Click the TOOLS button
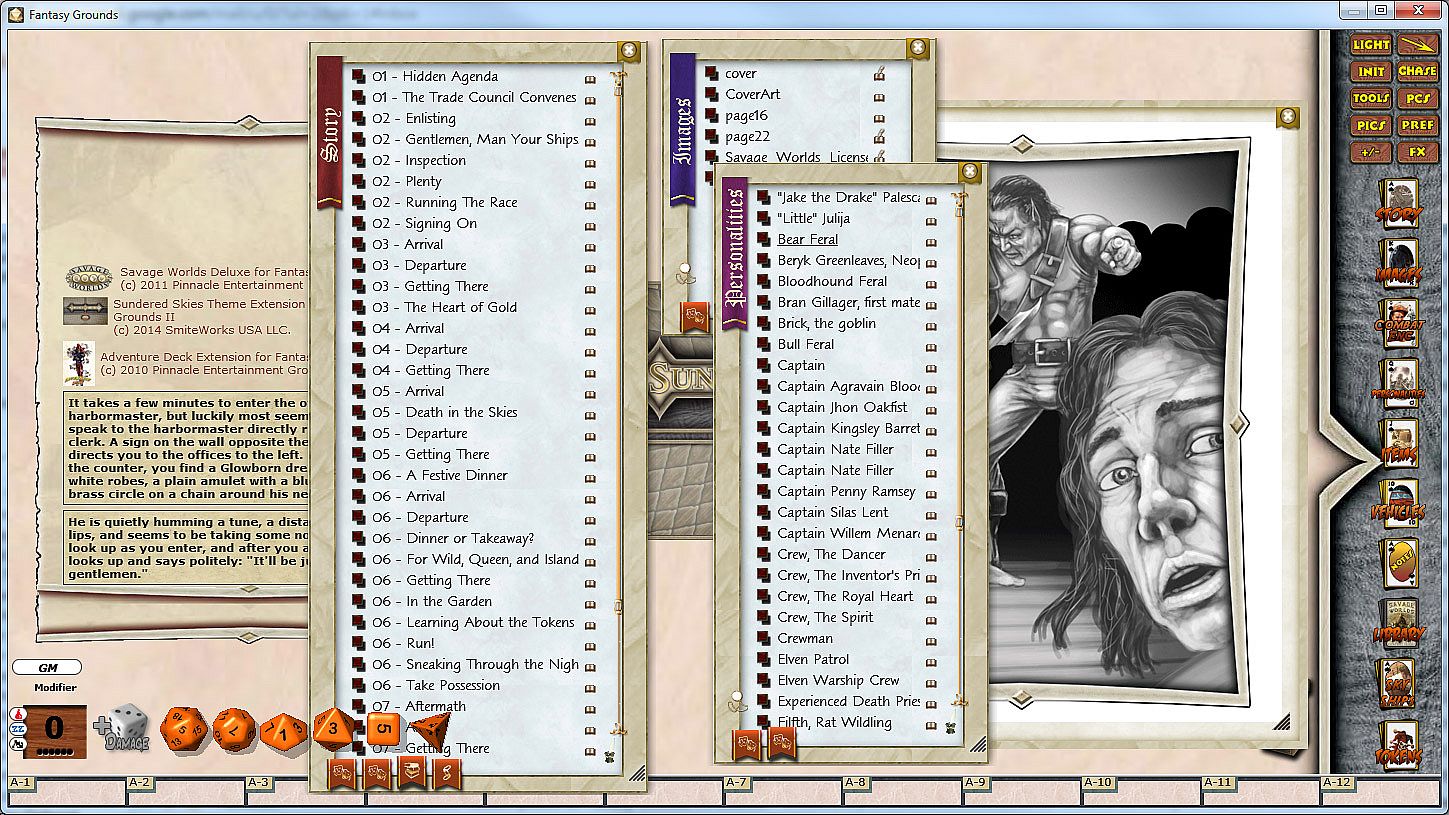Viewport: 1449px width, 815px height. (x=1371, y=99)
